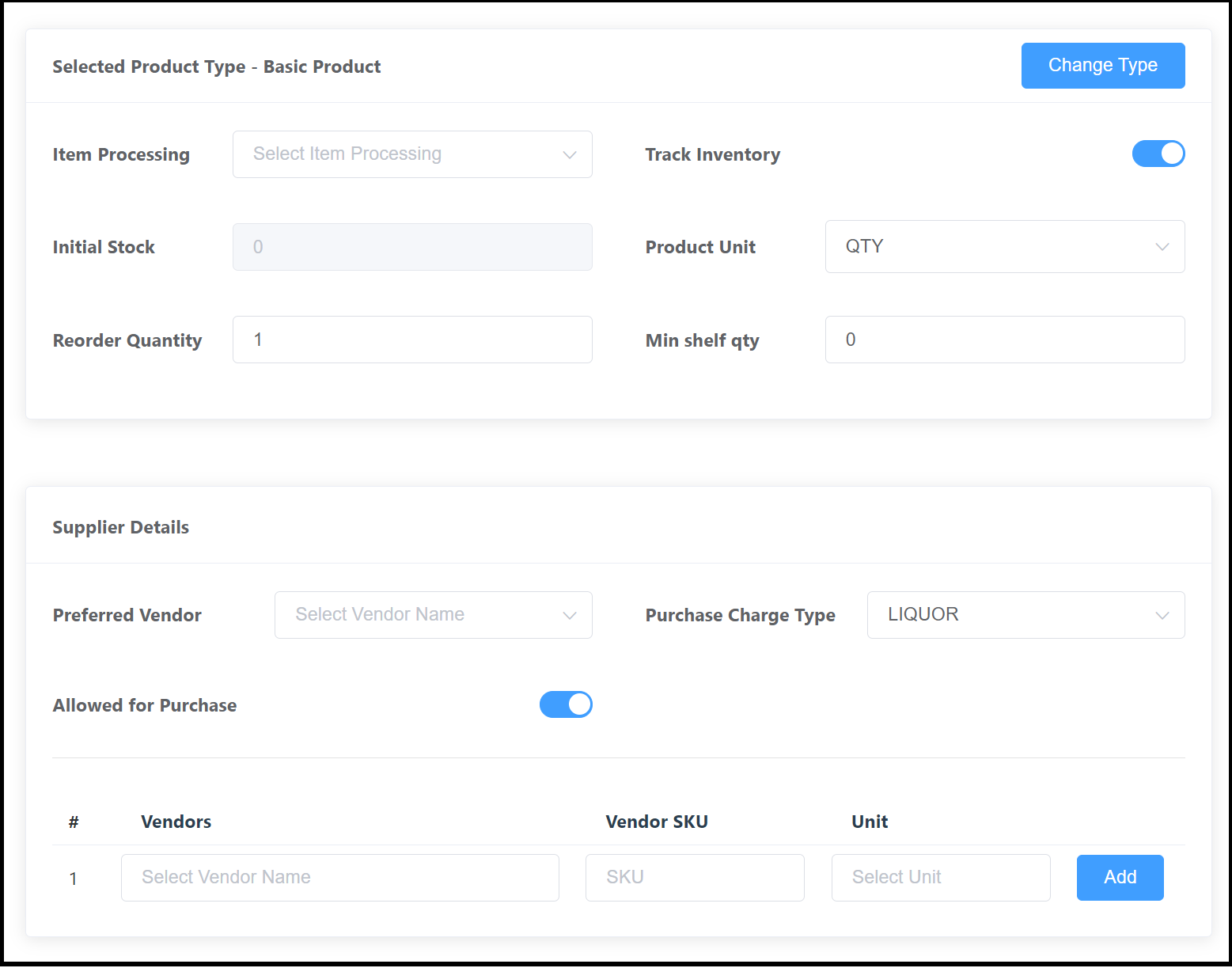This screenshot has width=1232, height=968.
Task: Expand the vendor name dropdown in supplier table
Action: [x=339, y=878]
